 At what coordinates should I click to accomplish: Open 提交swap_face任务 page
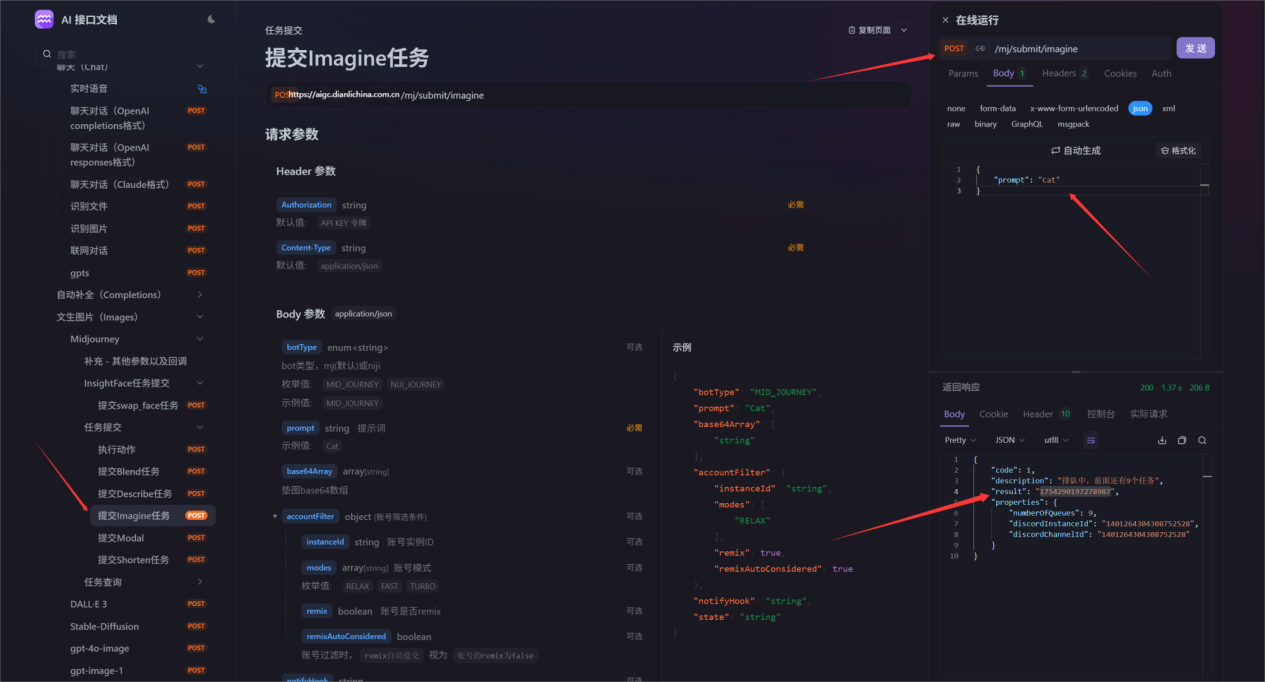138,405
